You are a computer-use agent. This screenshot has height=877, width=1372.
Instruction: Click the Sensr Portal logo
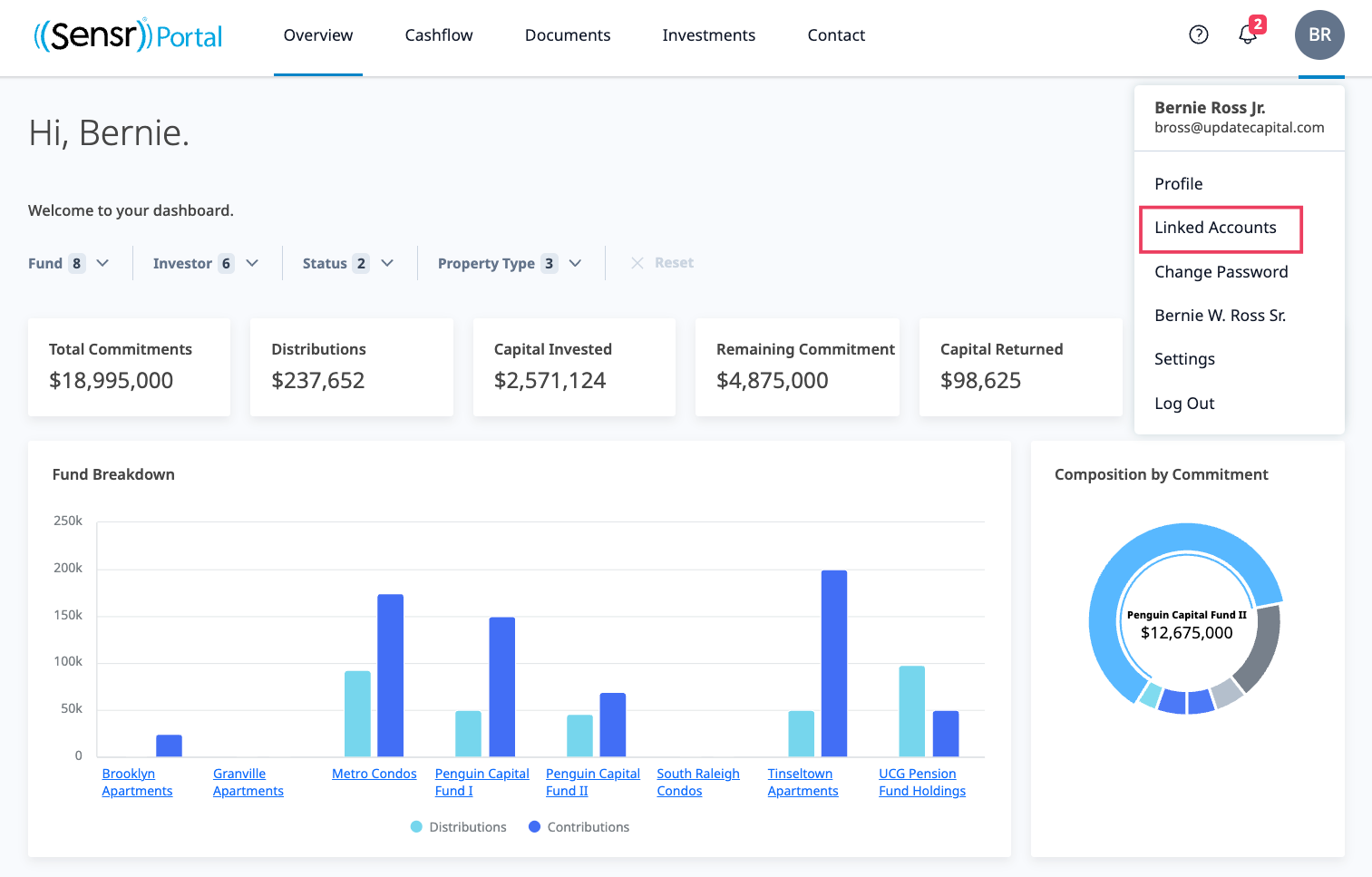128,35
